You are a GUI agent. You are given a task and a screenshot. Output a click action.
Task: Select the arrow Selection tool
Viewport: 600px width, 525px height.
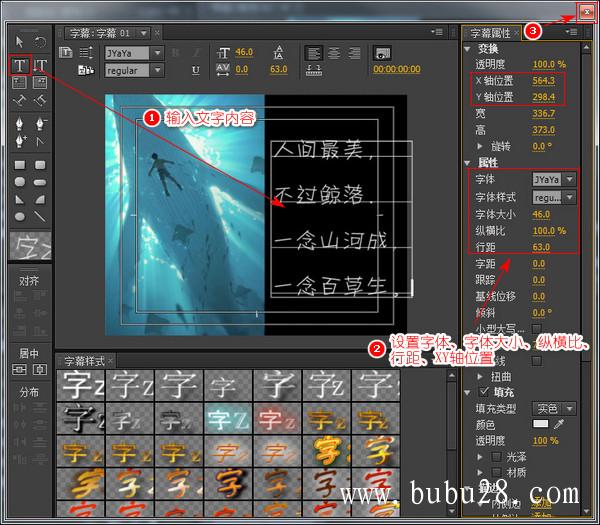coord(19,41)
